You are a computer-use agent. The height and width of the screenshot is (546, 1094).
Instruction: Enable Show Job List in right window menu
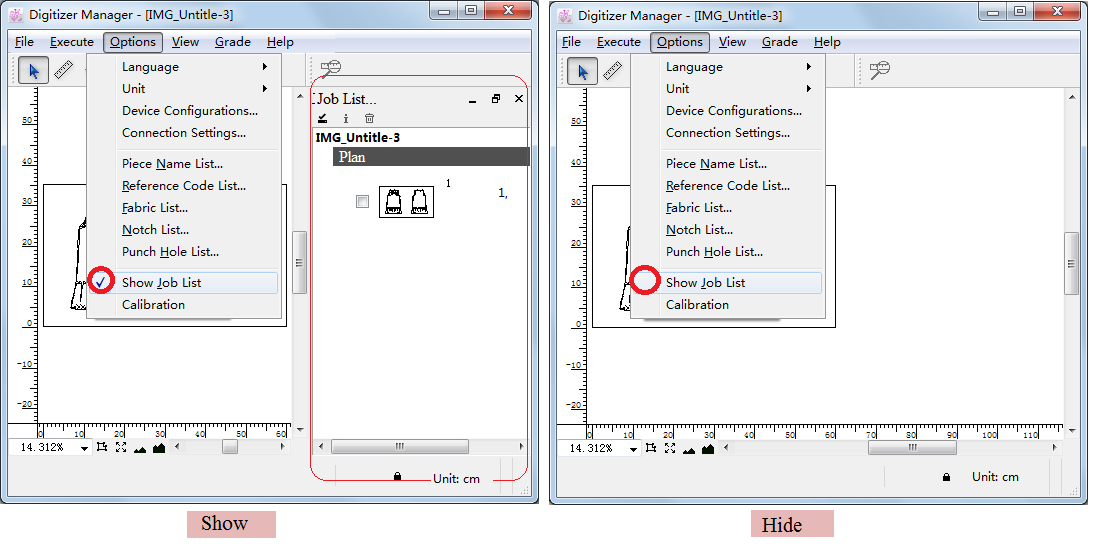click(x=705, y=283)
